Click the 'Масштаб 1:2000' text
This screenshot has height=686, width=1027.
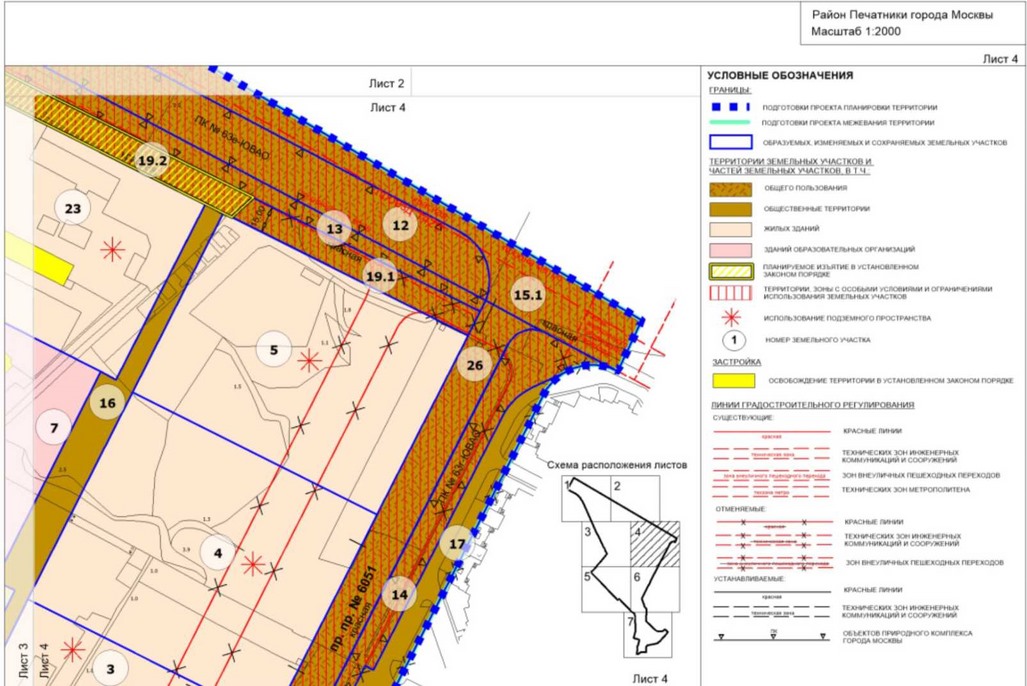856,31
